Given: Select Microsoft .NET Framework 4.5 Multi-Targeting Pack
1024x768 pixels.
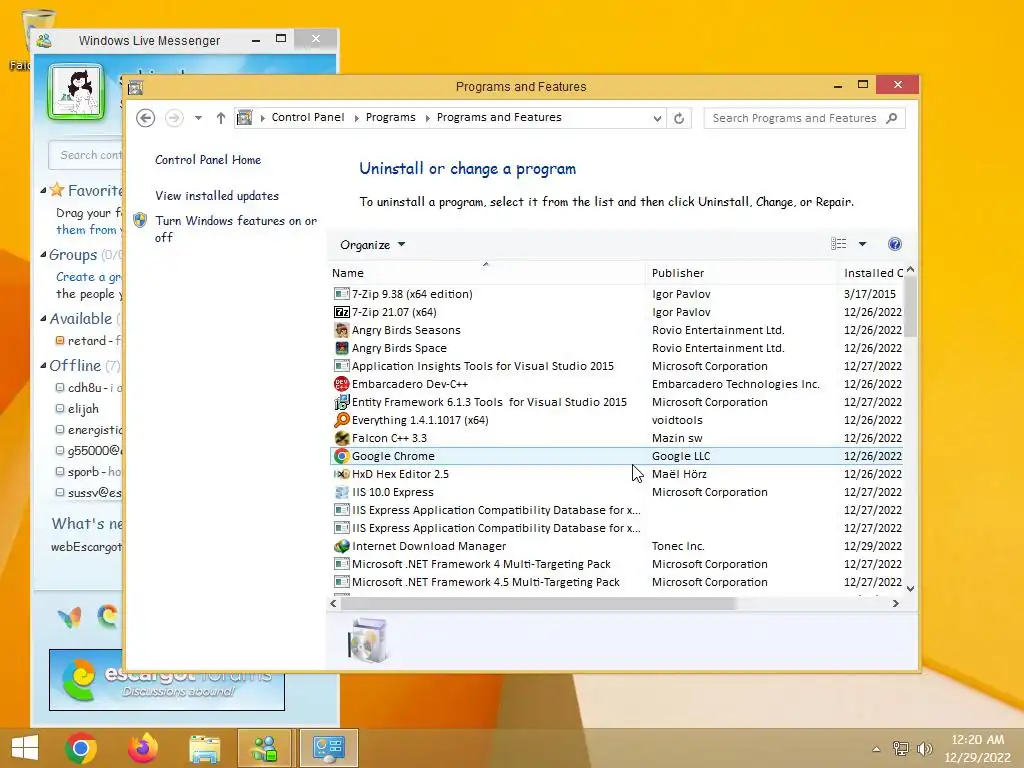Looking at the screenshot, I should coord(616,582).
